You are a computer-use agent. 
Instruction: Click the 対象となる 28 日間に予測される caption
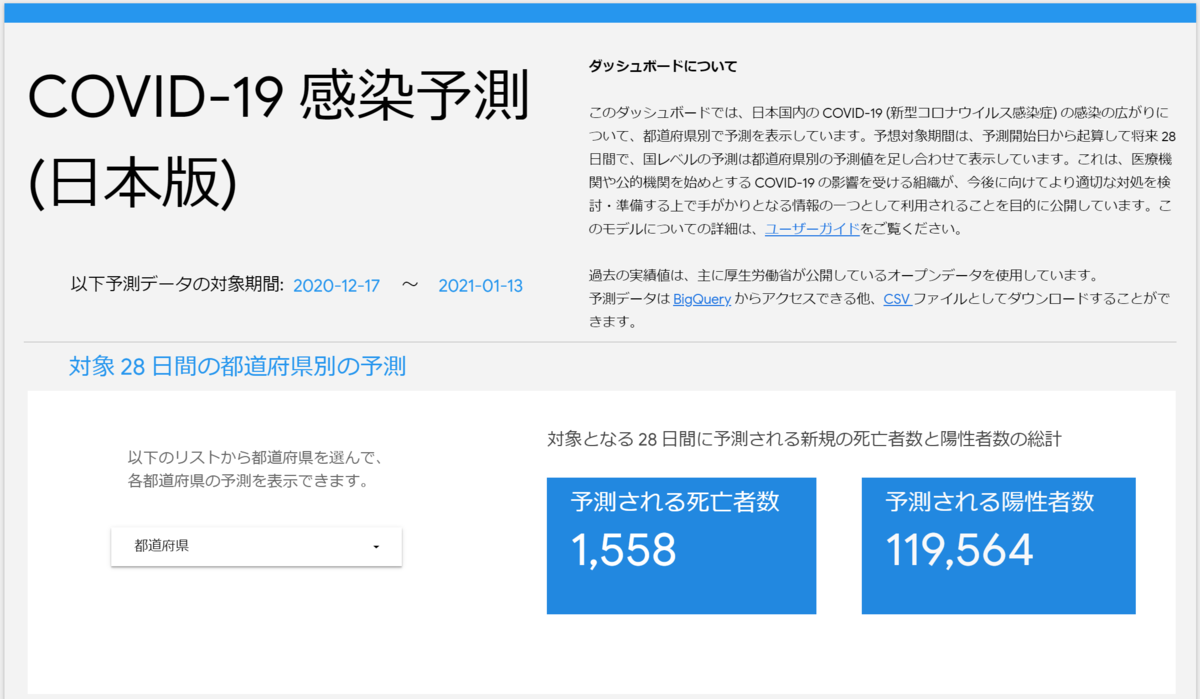point(804,438)
